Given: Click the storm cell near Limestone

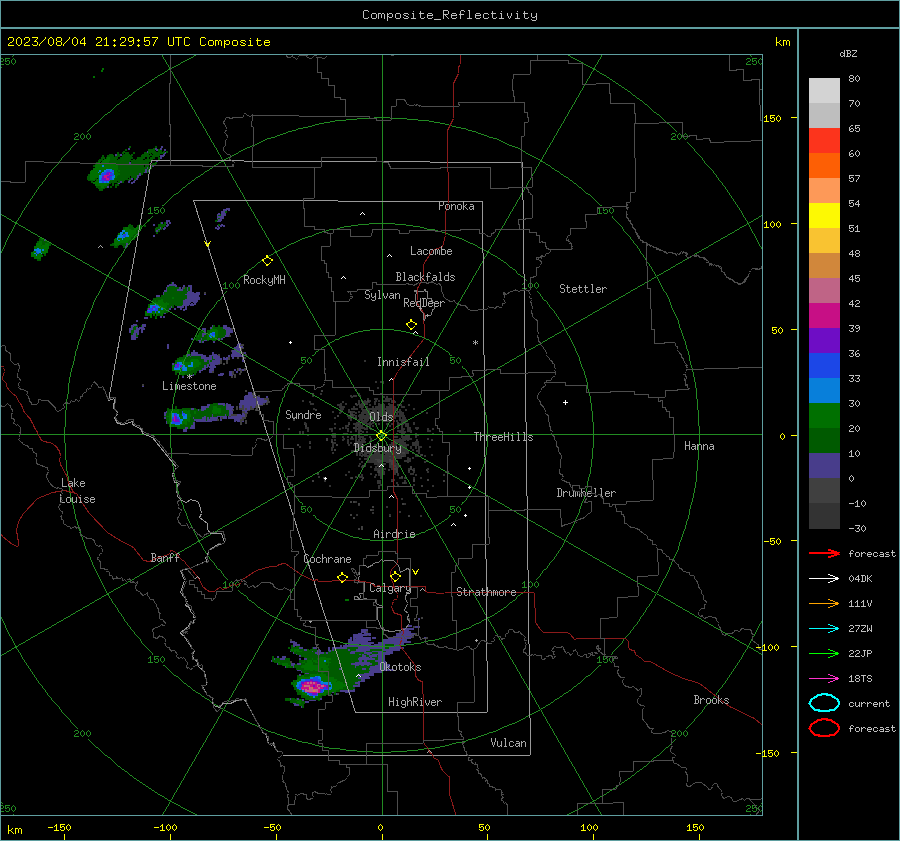Looking at the screenshot, I should (188, 364).
